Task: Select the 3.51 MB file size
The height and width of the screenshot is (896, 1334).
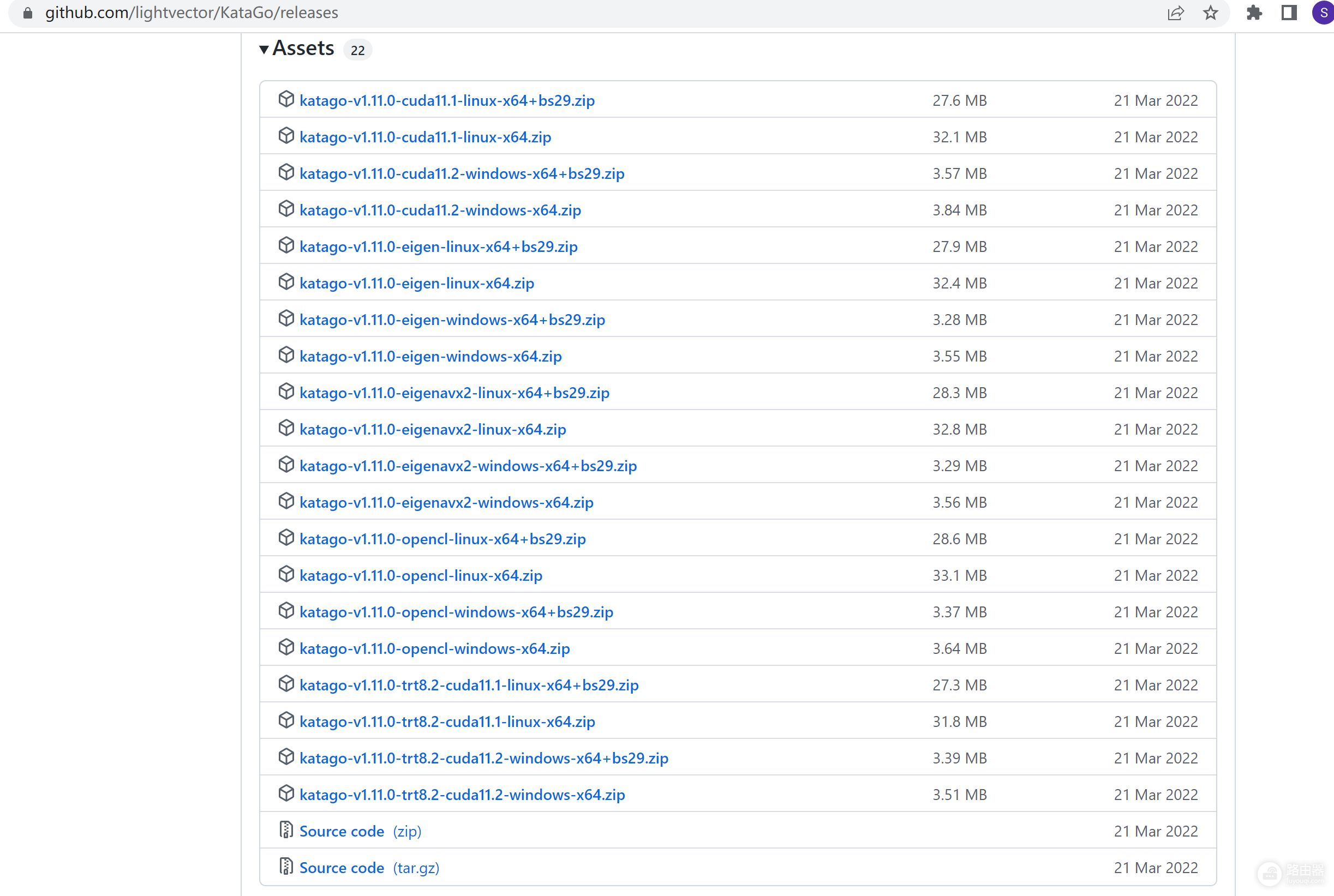Action: [x=960, y=796]
